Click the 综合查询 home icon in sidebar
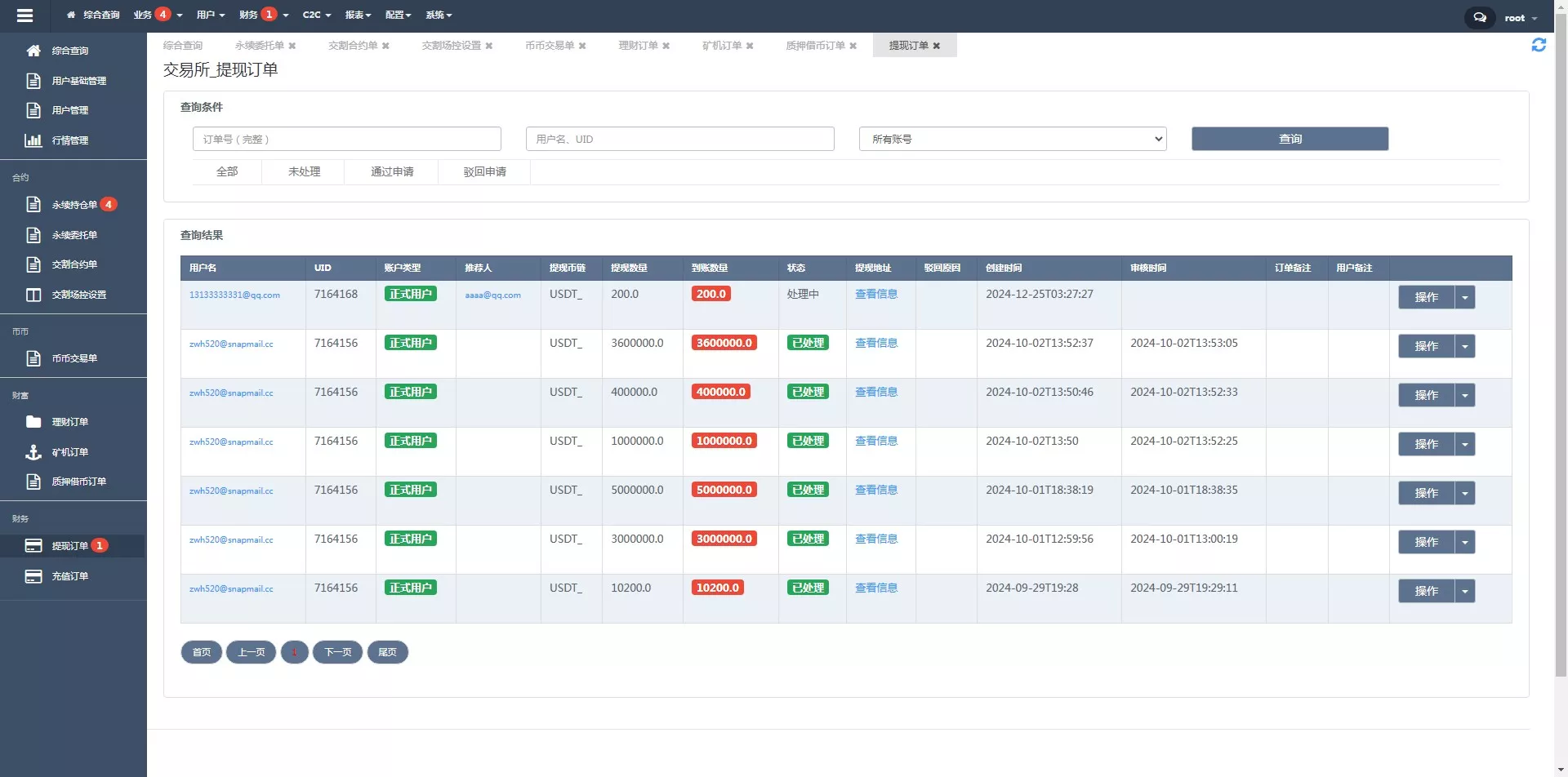This screenshot has width=1568, height=777. tap(33, 51)
